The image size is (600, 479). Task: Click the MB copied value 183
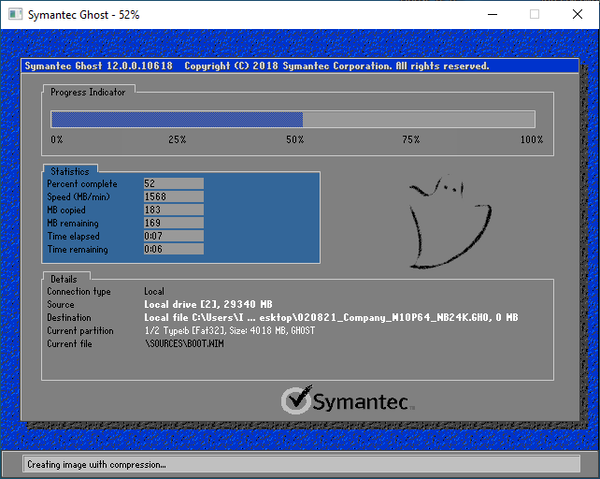(x=174, y=210)
